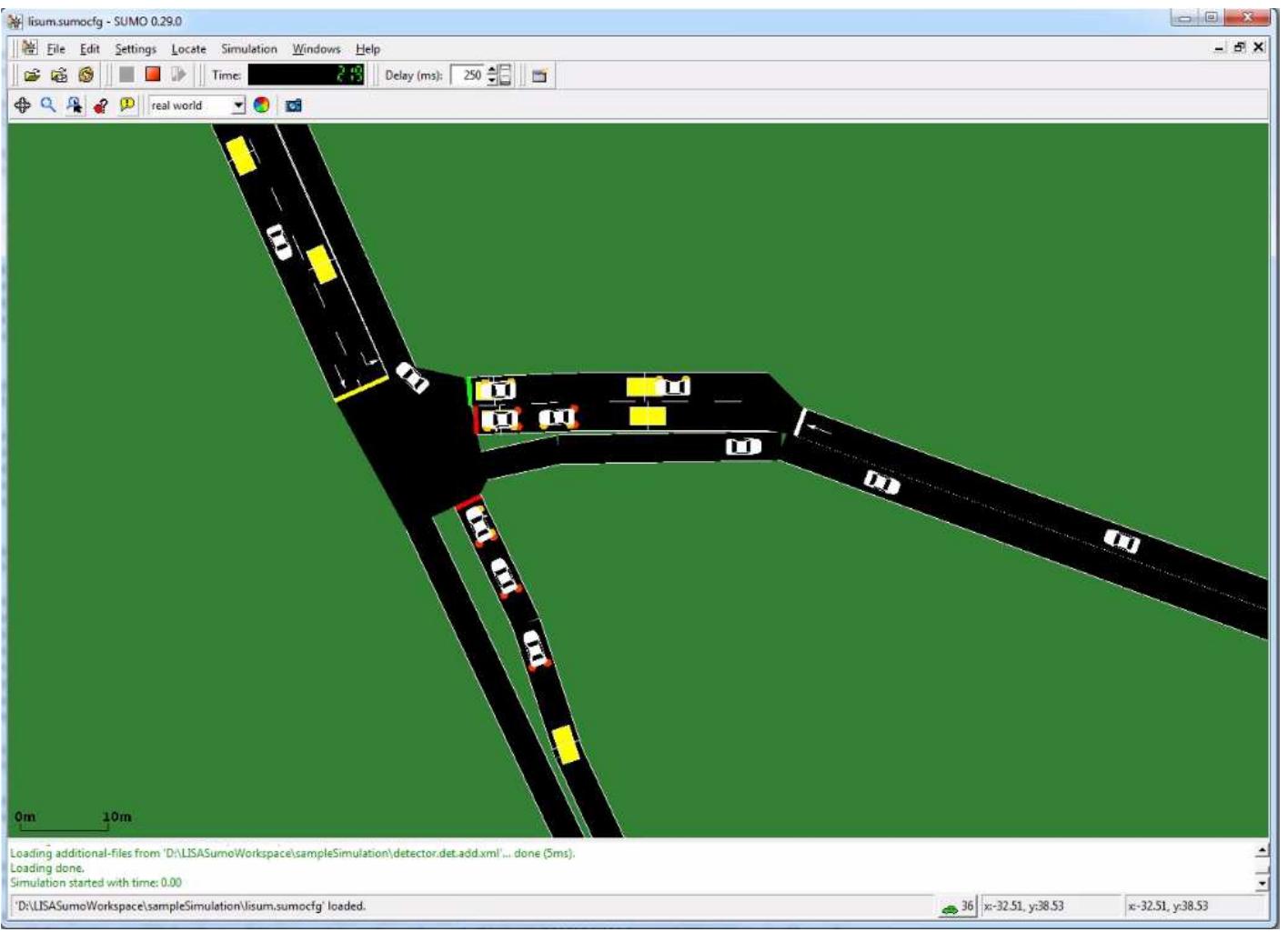Click the Delay (ms) input field
1288x932 pixels.
468,75
